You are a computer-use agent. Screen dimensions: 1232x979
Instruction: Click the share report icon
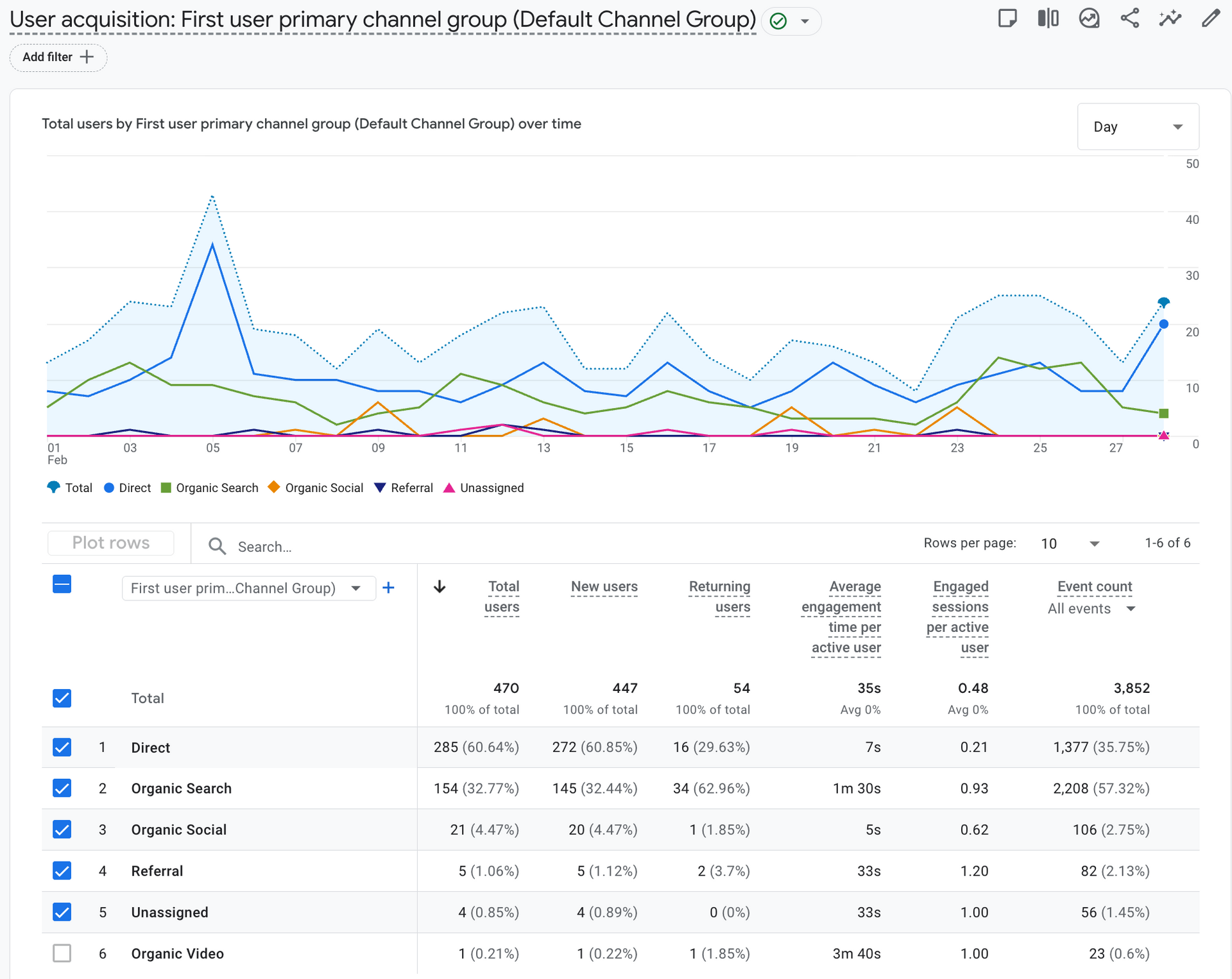[x=1129, y=19]
